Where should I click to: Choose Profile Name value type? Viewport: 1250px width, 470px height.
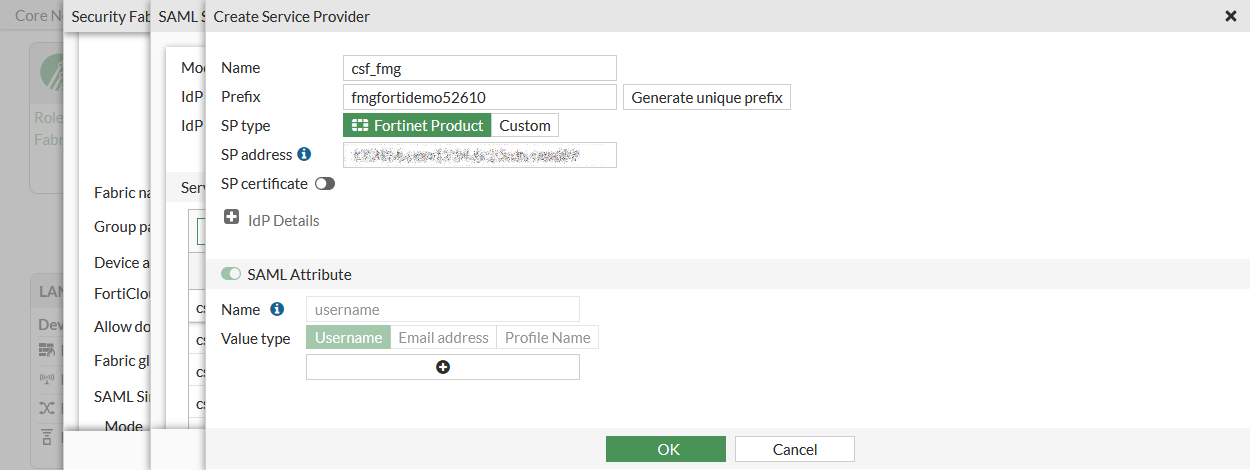coord(547,338)
